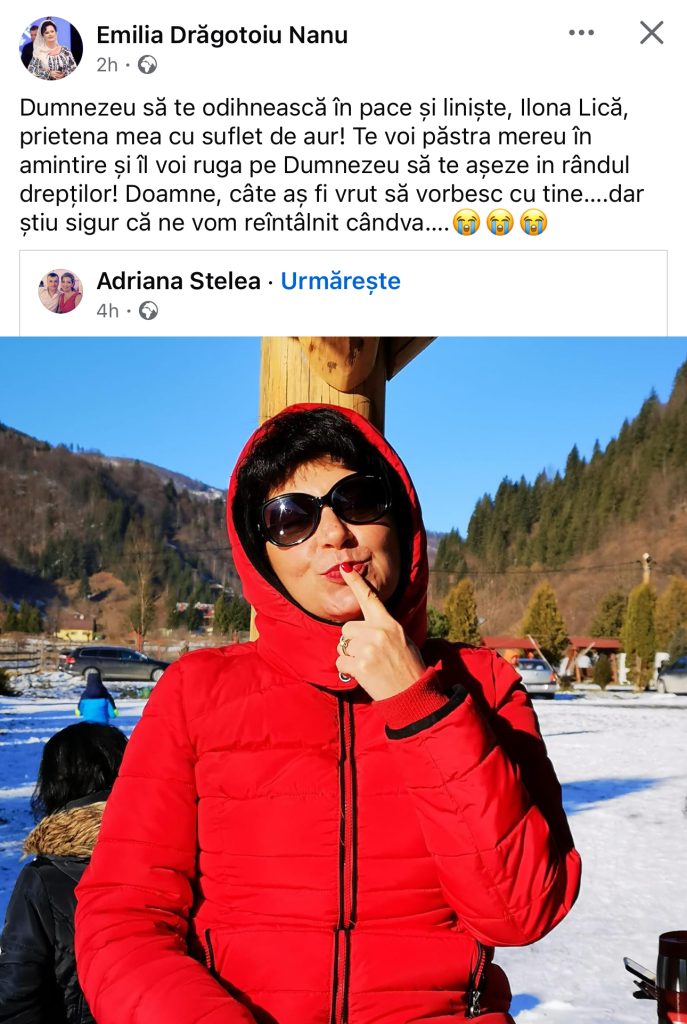Open the three-dots post options menu
The height and width of the screenshot is (1024, 687).
(581, 33)
